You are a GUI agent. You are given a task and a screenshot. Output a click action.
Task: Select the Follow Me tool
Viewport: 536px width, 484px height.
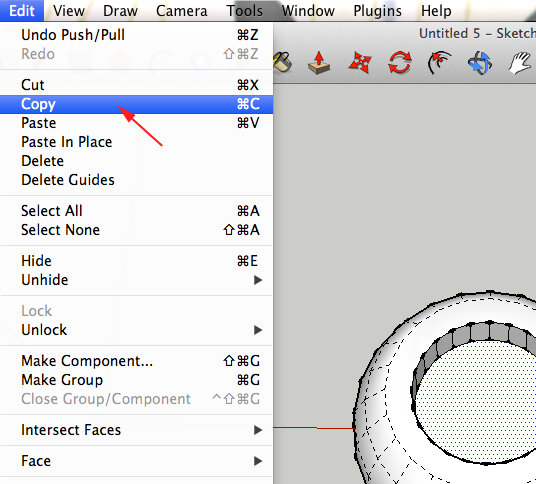[440, 63]
